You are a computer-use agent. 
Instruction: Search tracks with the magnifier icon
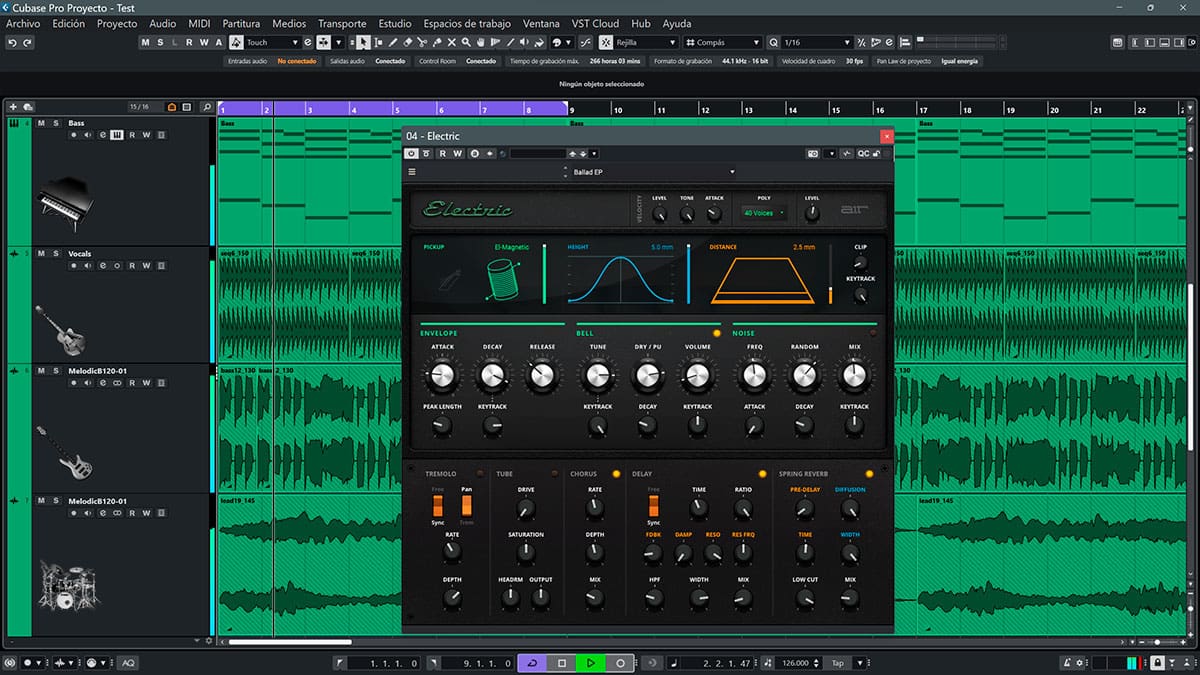(207, 107)
